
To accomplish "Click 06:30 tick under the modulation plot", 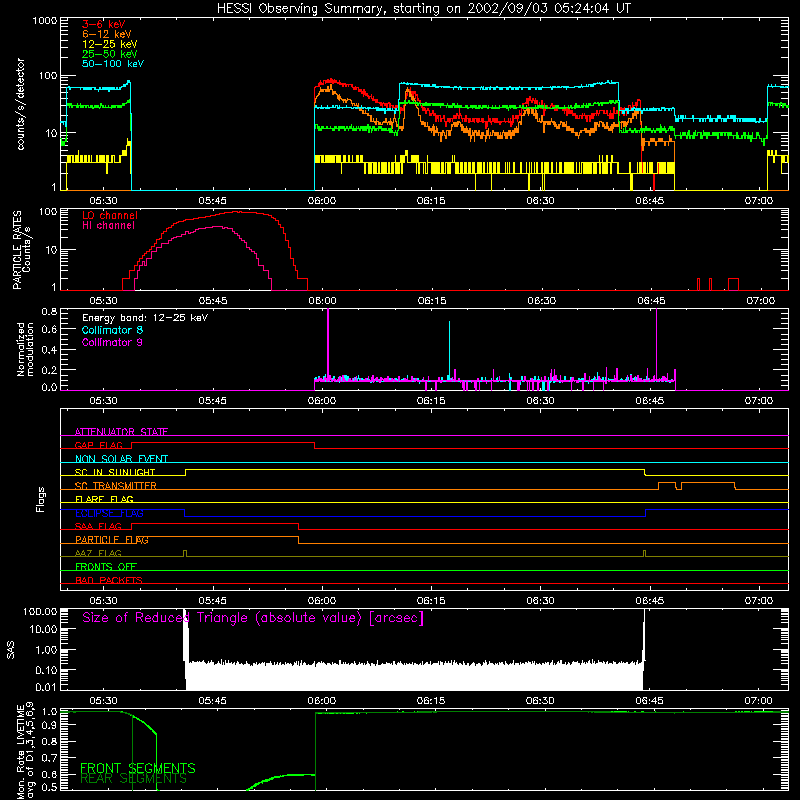I will pyautogui.click(x=540, y=401).
